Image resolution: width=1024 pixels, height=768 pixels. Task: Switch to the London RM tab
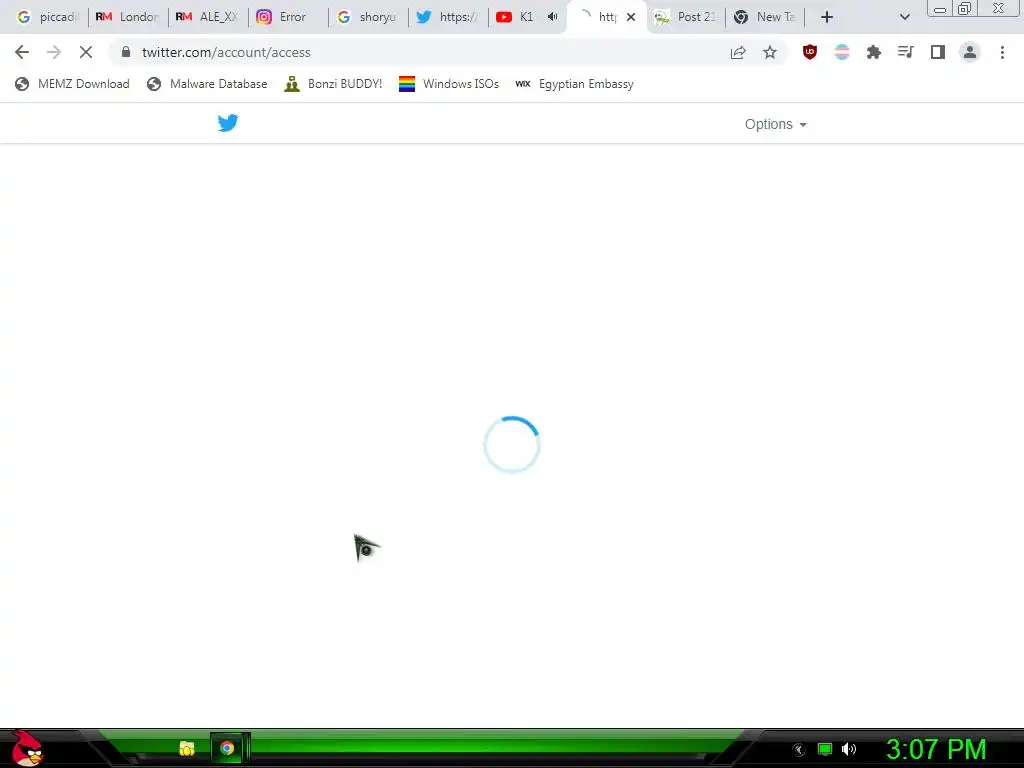(127, 17)
